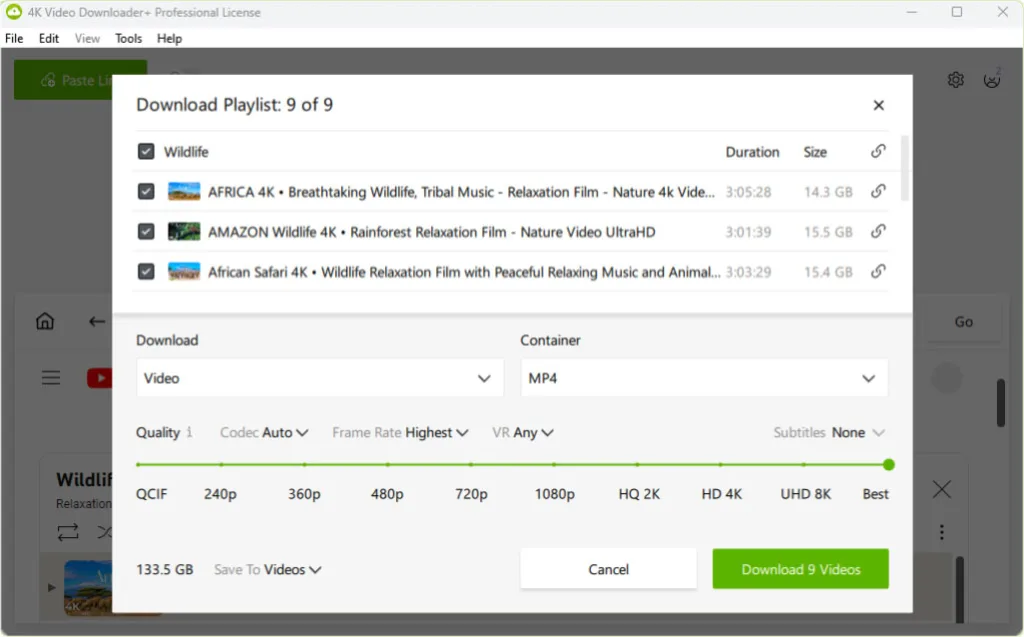Open the Download type dropdown showing Video
The height and width of the screenshot is (637, 1024).
tap(319, 379)
